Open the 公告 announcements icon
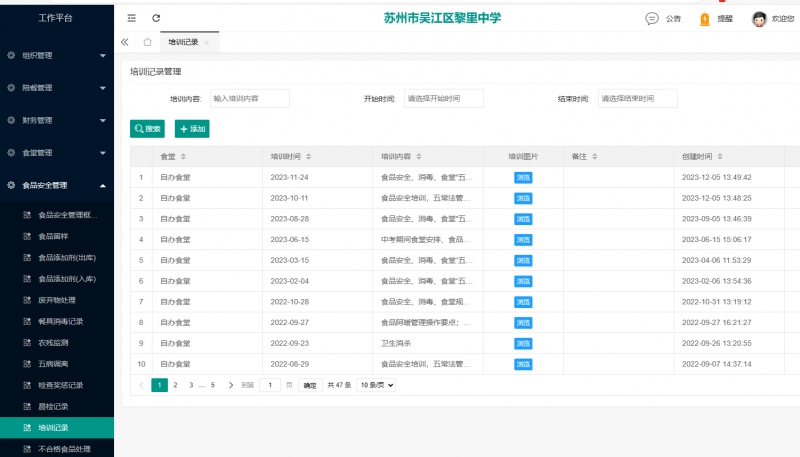 [x=652, y=18]
